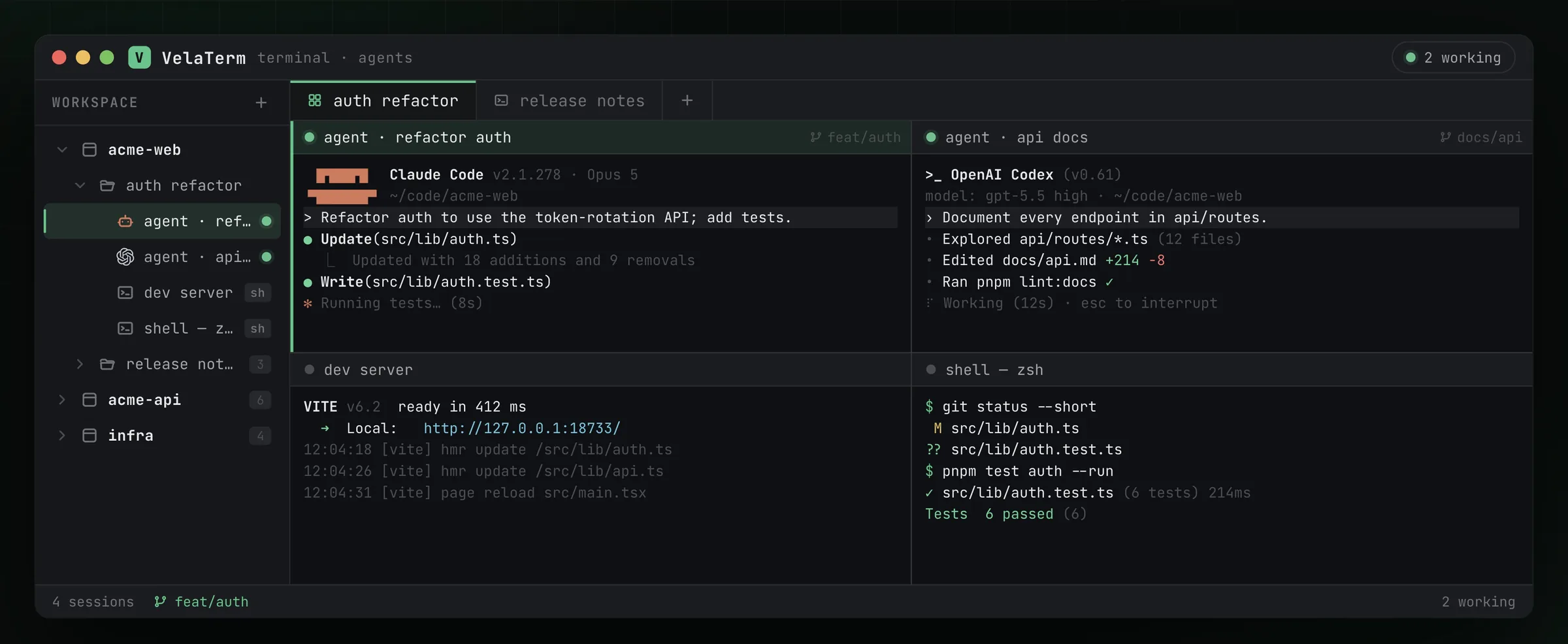This screenshot has width=1568, height=644.
Task: Open a new tab with plus icon
Action: pos(687,101)
